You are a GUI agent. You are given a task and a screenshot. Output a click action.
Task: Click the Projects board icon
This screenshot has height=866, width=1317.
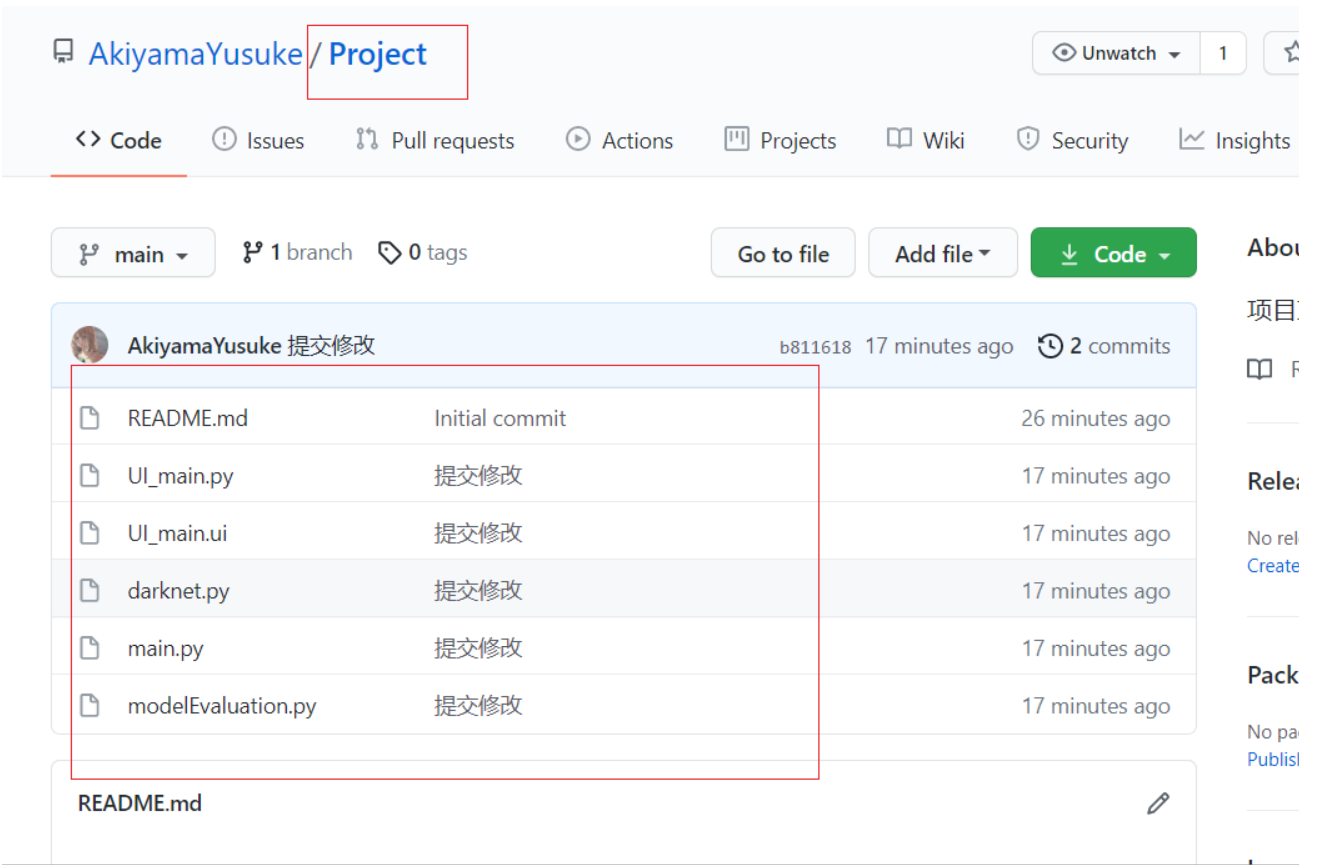click(x=737, y=139)
